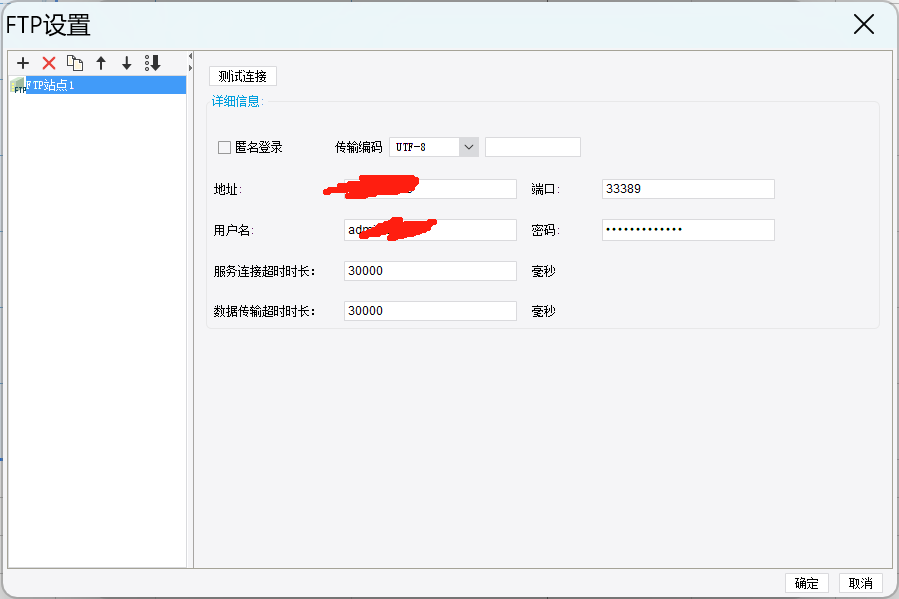The image size is (899, 599).
Task: Select FTP站点1 in the site list
Action: [x=97, y=85]
